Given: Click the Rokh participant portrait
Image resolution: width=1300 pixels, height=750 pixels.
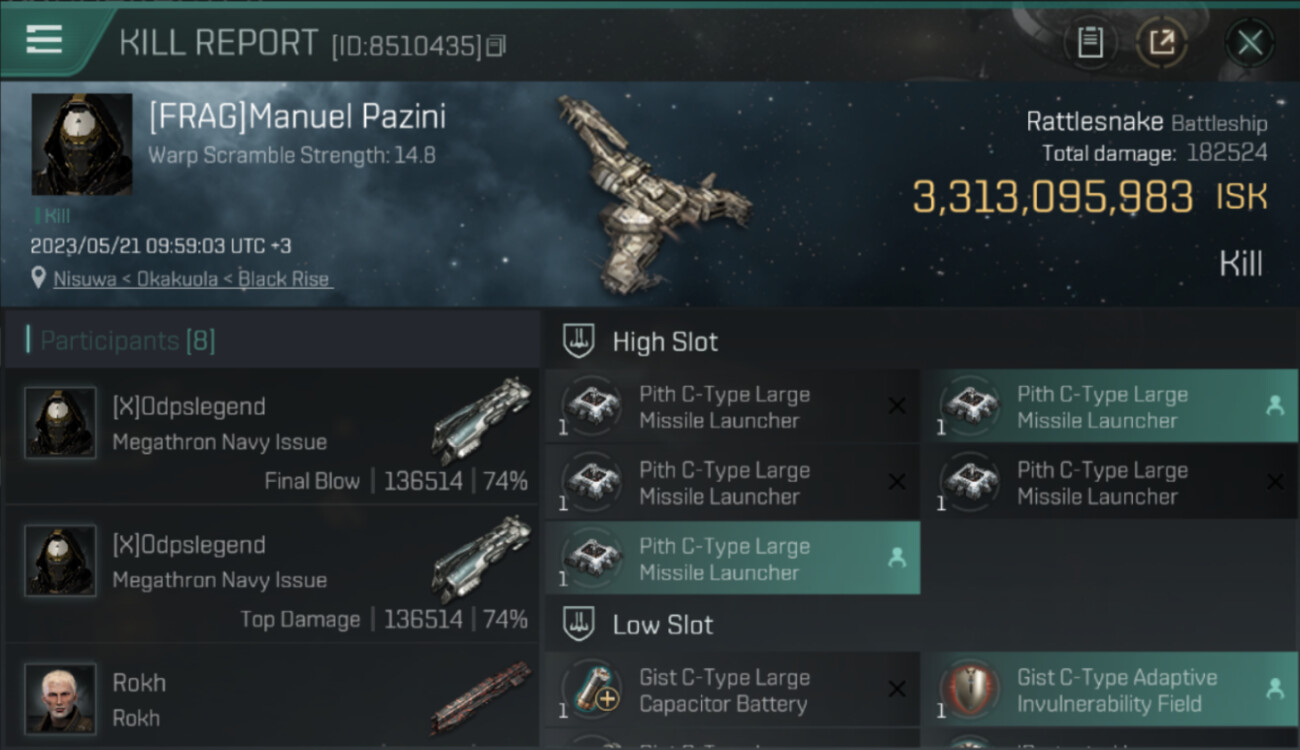Looking at the screenshot, I should 60,698.
